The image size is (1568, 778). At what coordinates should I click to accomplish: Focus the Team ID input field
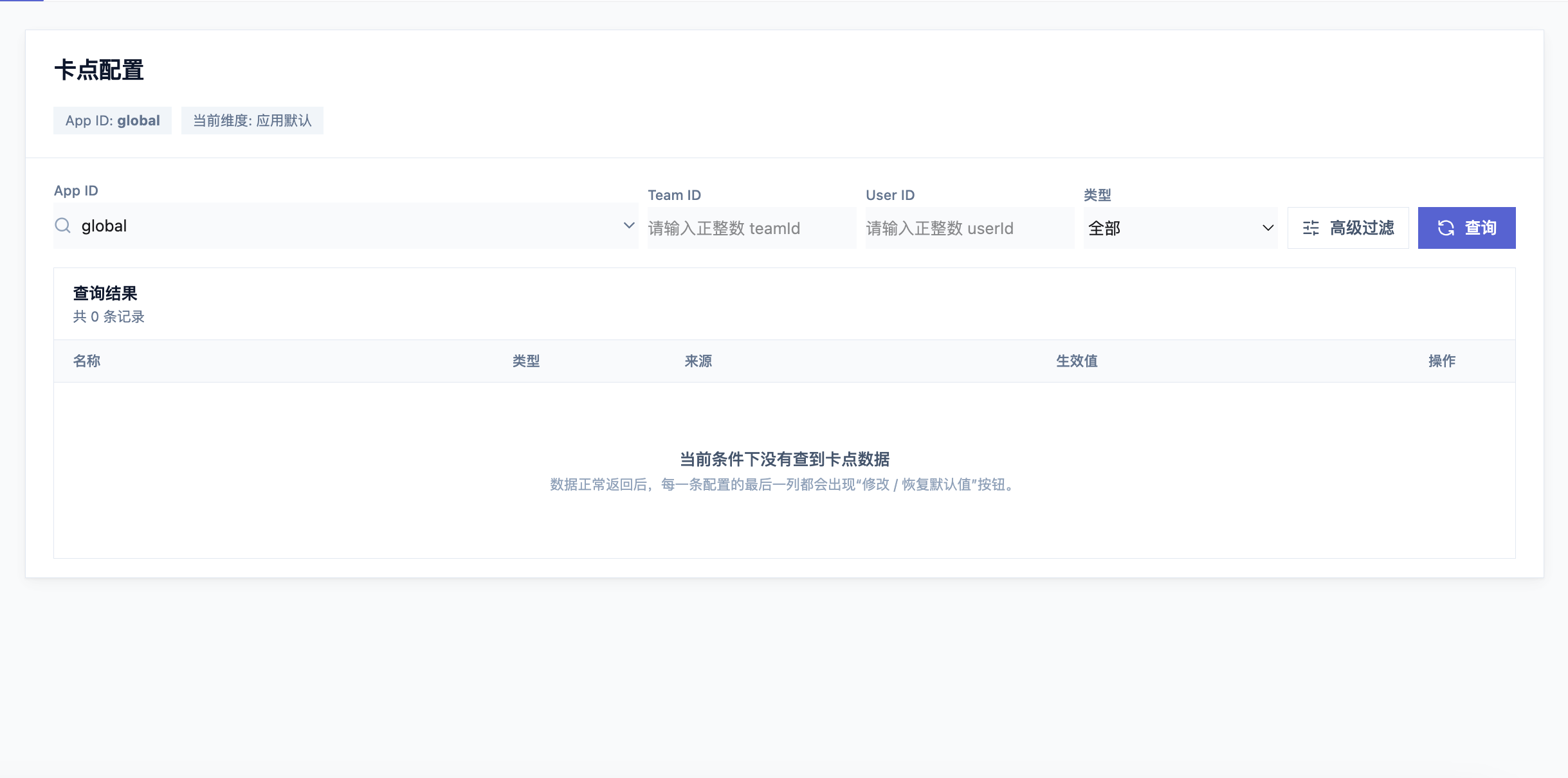752,228
